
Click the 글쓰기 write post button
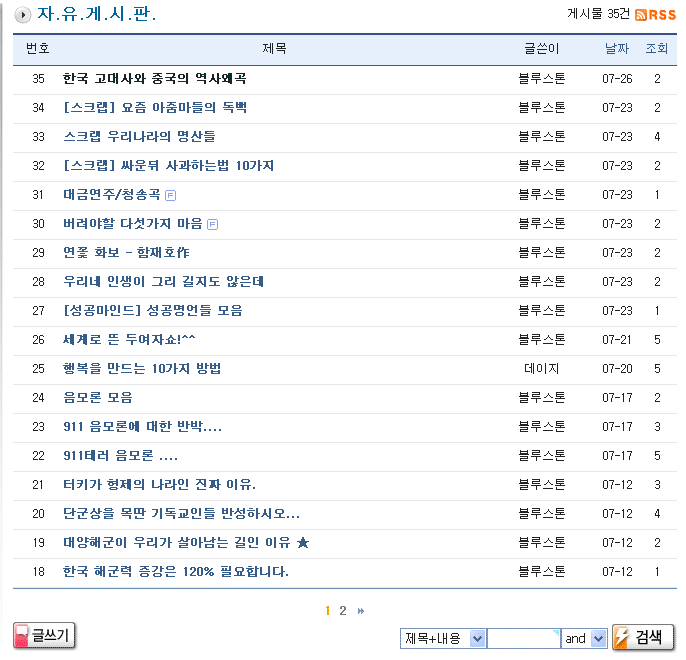point(44,636)
